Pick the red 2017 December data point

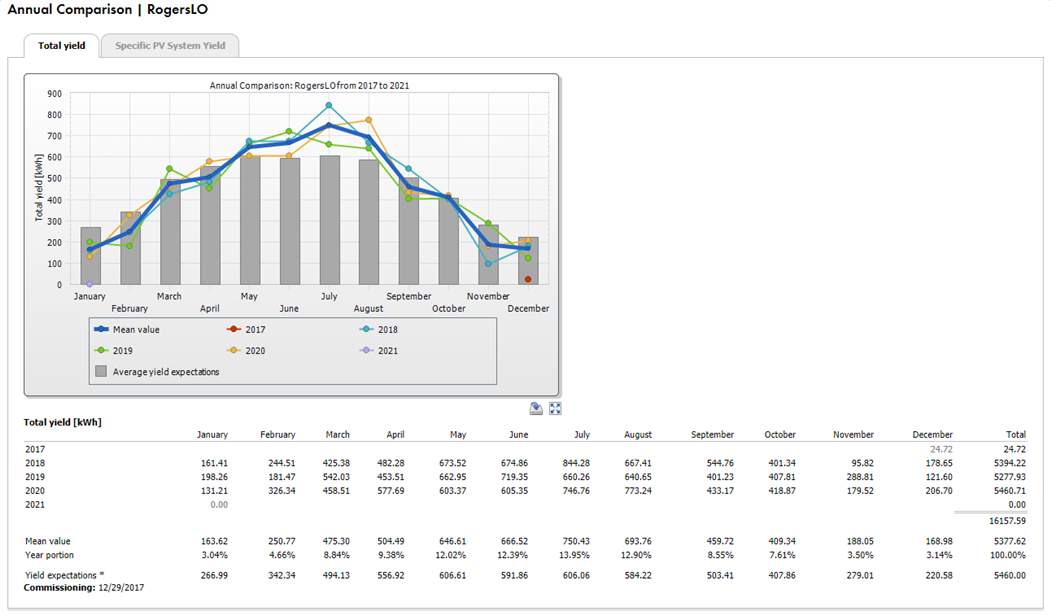pyautogui.click(x=528, y=279)
